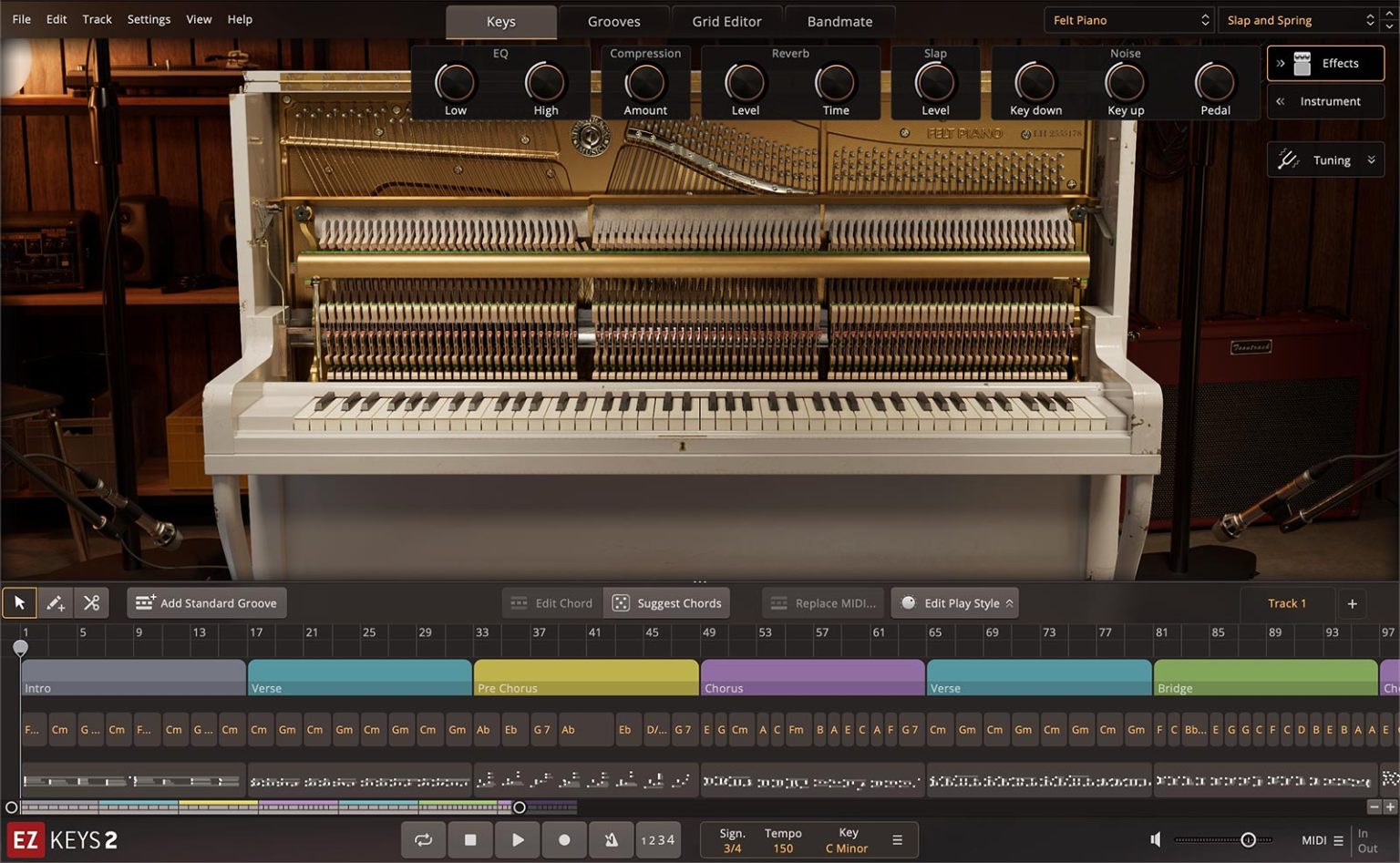This screenshot has width=1400, height=863.
Task: Toggle the loop playback button
Action: coord(424,839)
